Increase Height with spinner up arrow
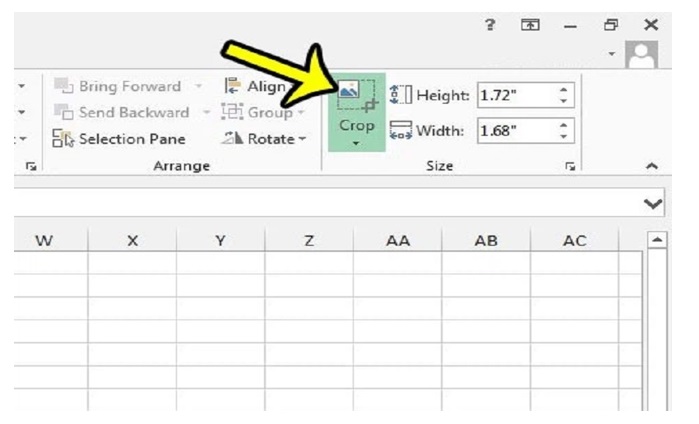Image resolution: width=699 pixels, height=424 pixels. point(565,91)
